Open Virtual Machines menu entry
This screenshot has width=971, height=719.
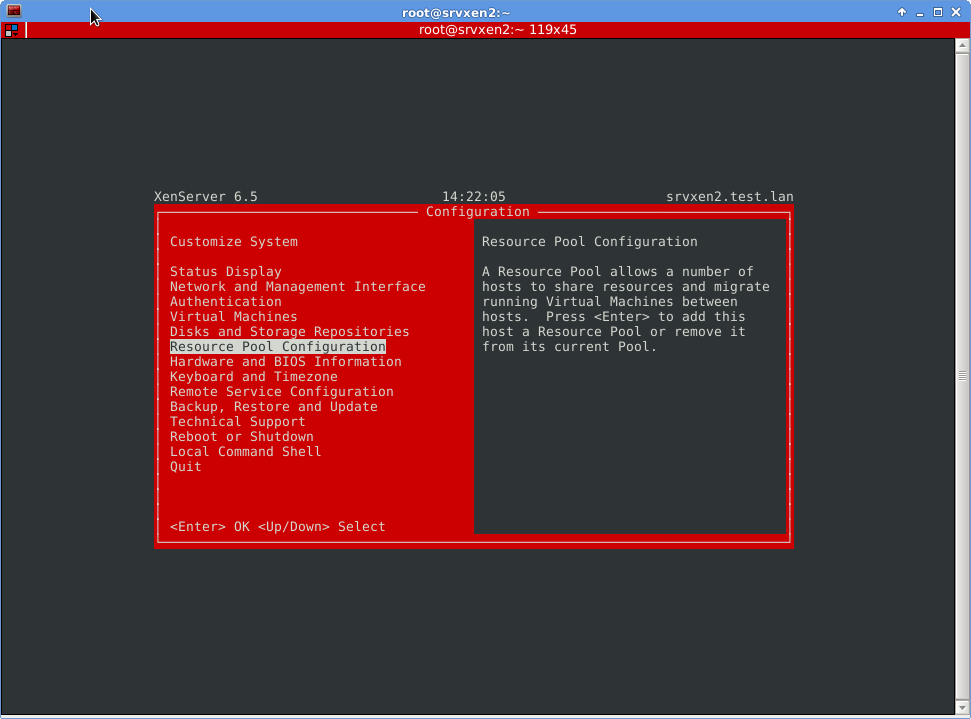(x=233, y=316)
